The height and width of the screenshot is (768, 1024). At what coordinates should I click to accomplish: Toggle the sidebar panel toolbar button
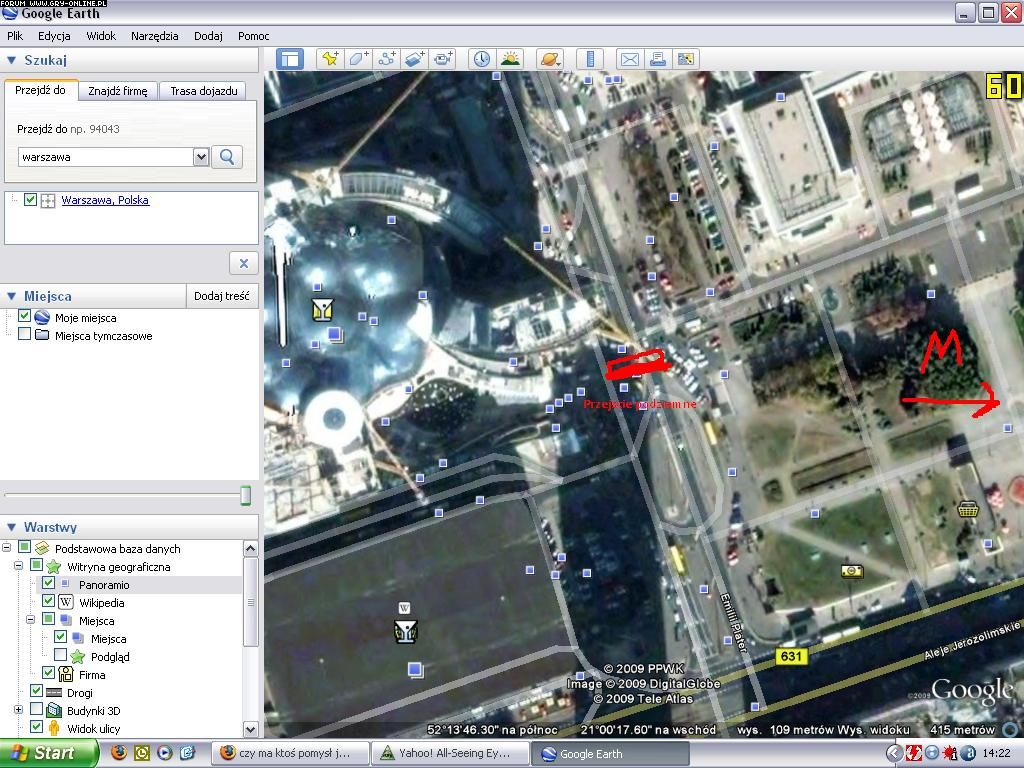pyautogui.click(x=290, y=59)
